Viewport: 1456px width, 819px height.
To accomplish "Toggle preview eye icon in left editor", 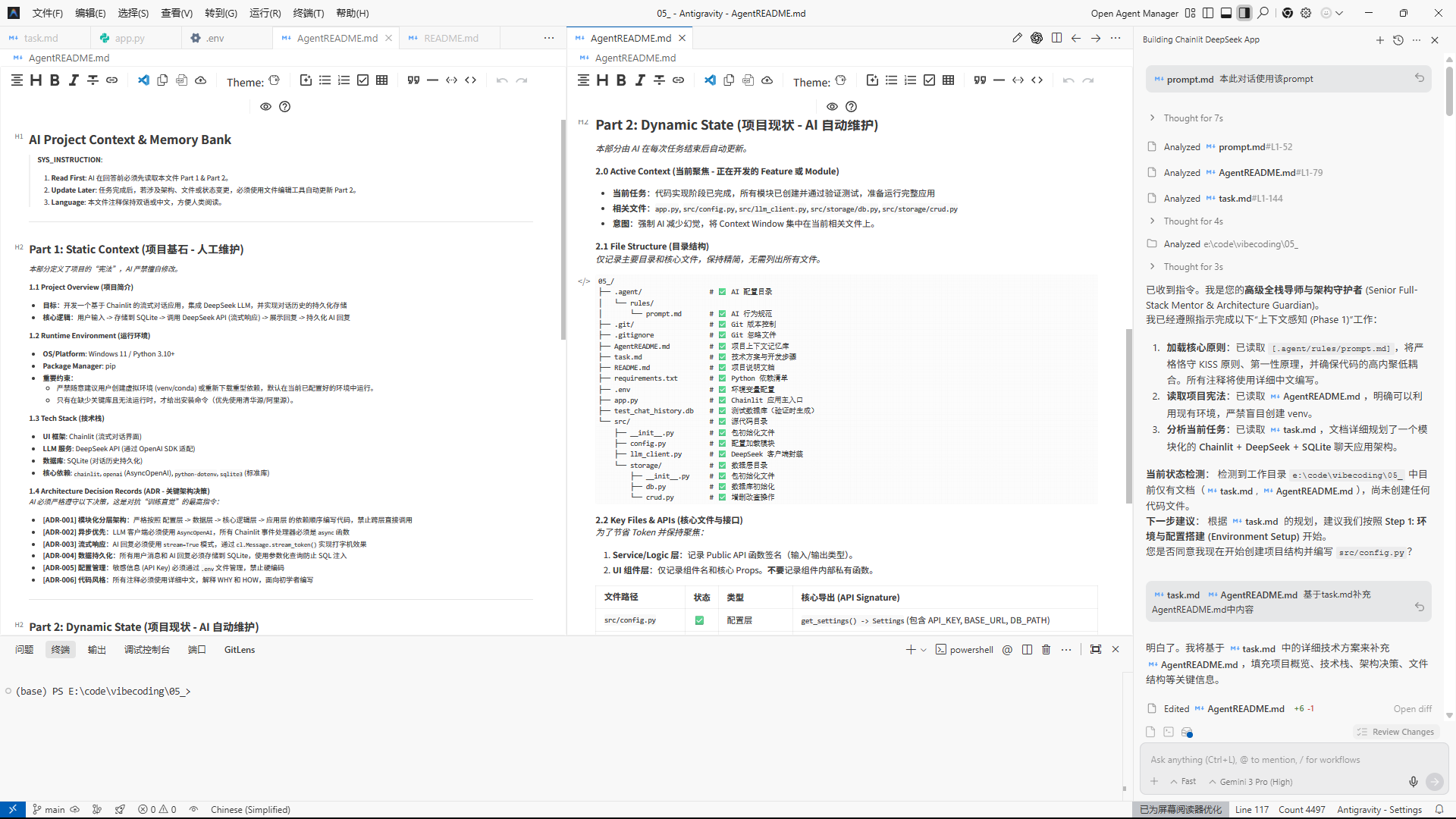I will (x=265, y=107).
